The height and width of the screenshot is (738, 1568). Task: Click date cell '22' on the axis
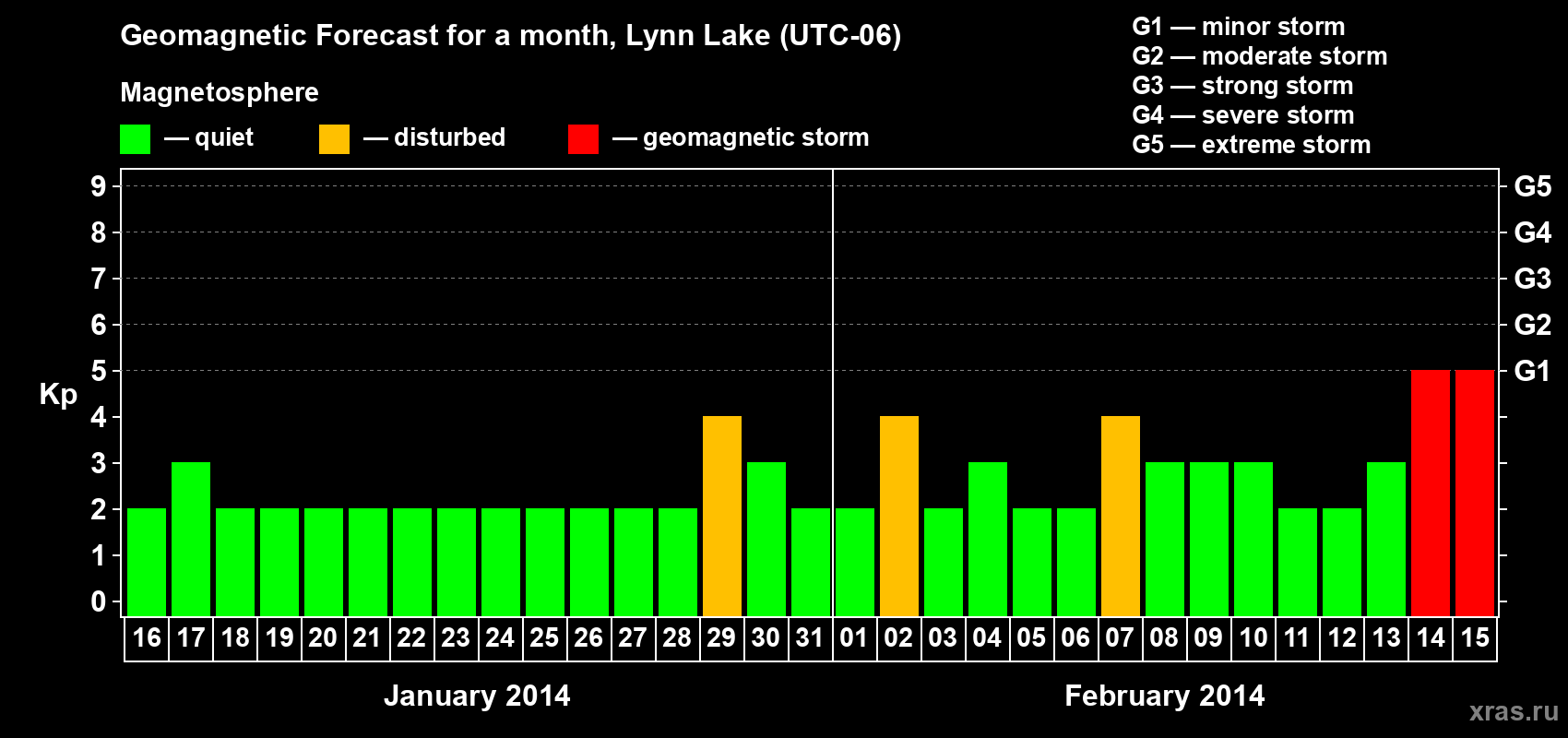411,638
